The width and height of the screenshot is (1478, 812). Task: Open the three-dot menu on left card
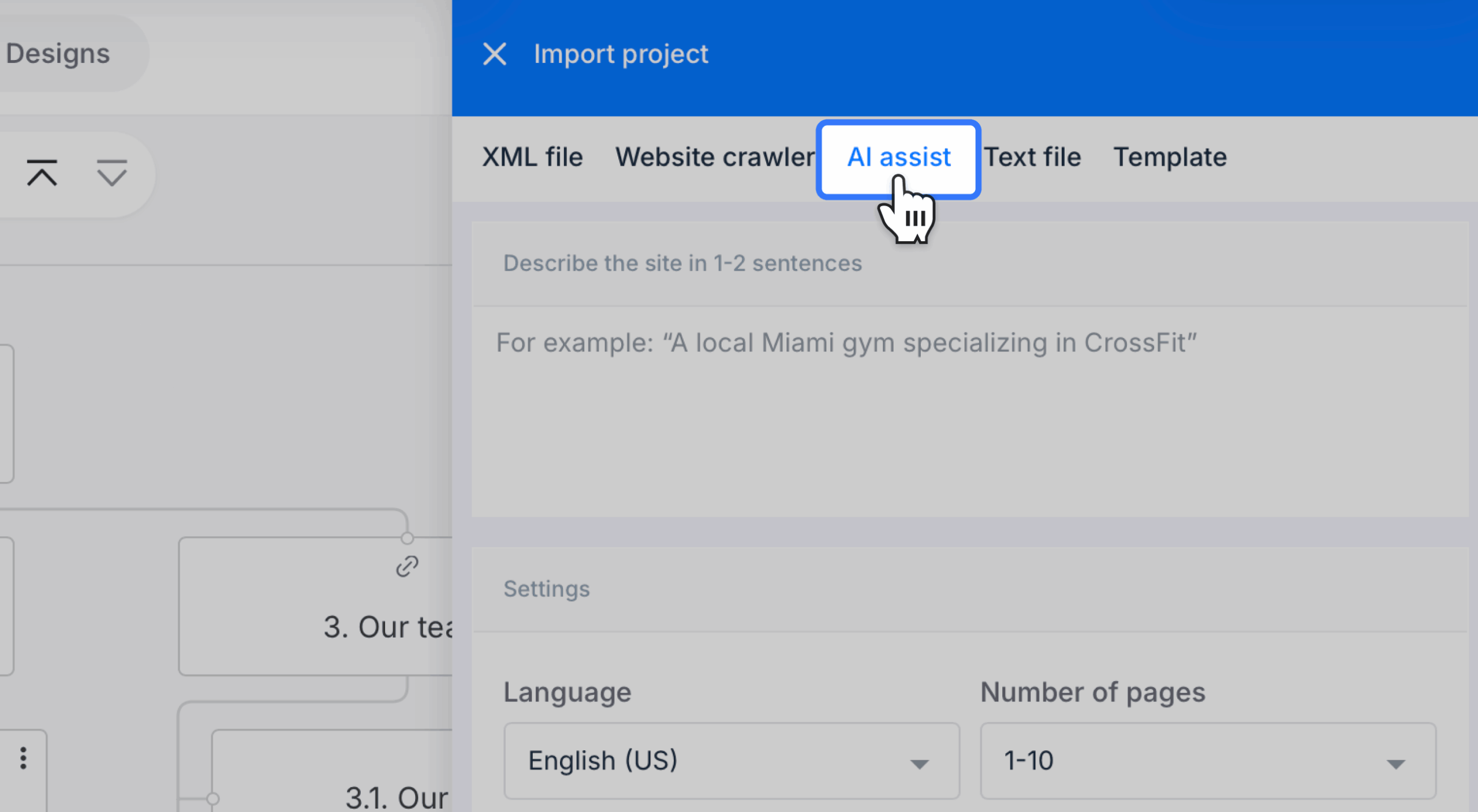[23, 758]
